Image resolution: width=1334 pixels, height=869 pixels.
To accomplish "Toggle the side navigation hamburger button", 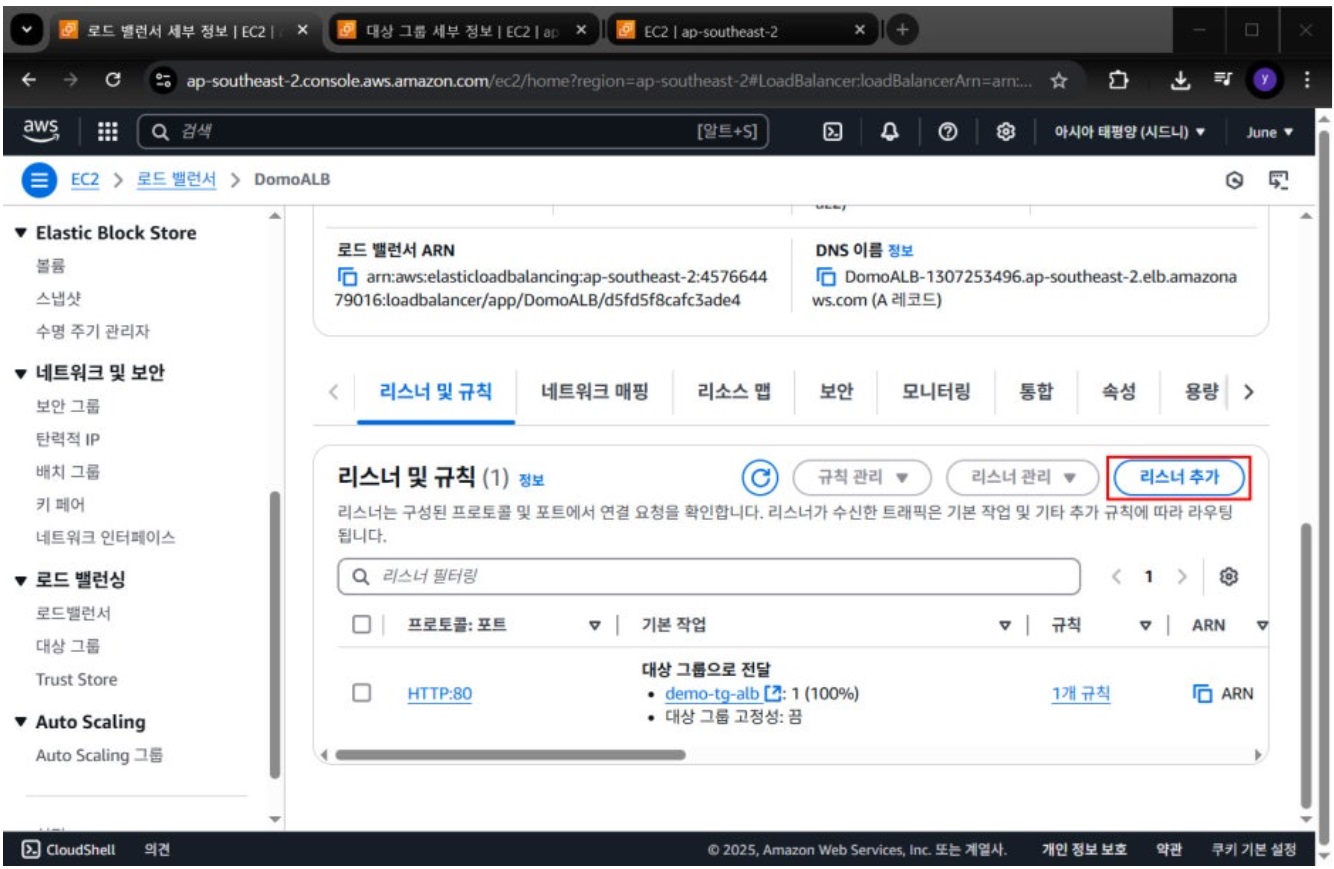I will (39, 180).
